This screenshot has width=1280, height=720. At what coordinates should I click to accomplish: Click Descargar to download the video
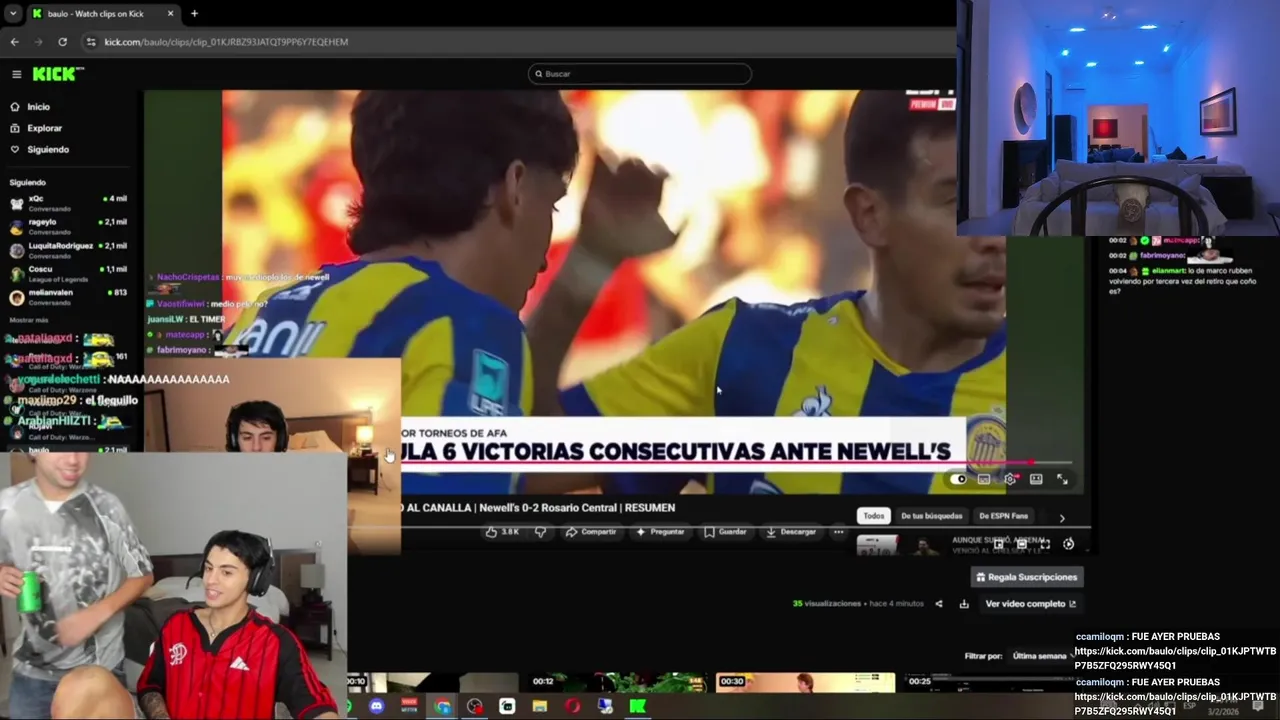point(791,532)
